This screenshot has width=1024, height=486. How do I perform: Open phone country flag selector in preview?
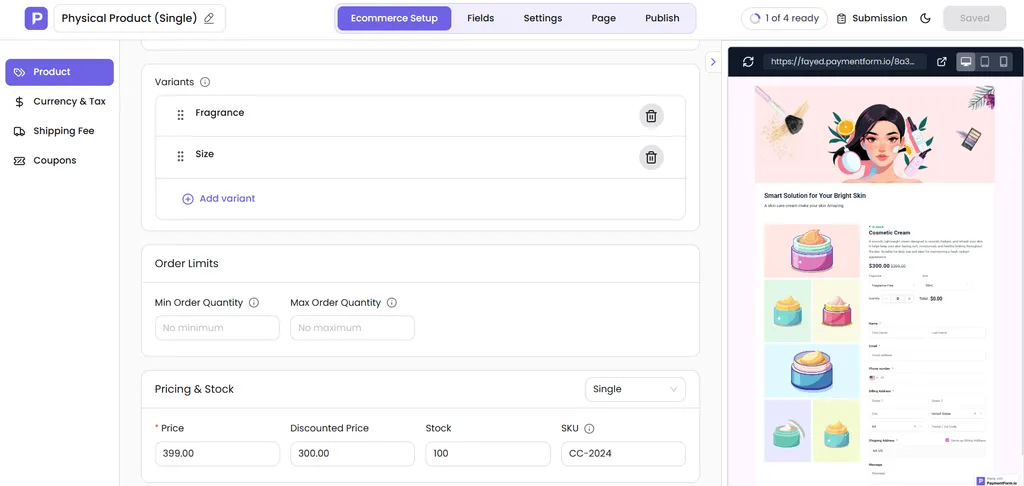[x=873, y=378]
